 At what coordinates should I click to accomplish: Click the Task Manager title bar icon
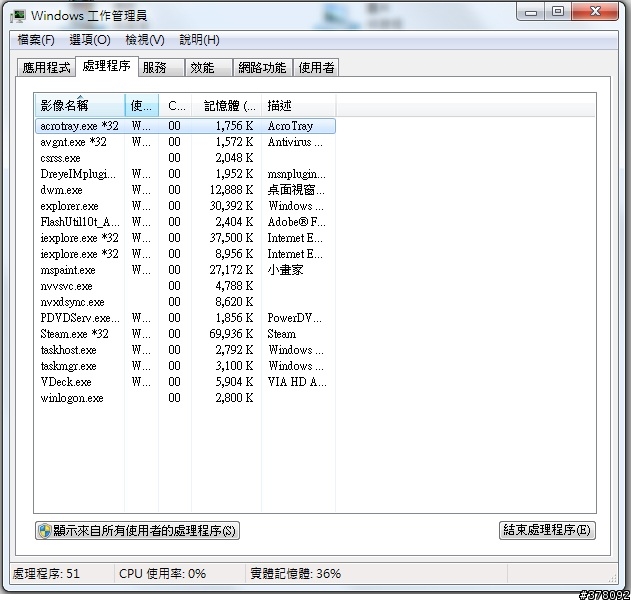tap(18, 16)
